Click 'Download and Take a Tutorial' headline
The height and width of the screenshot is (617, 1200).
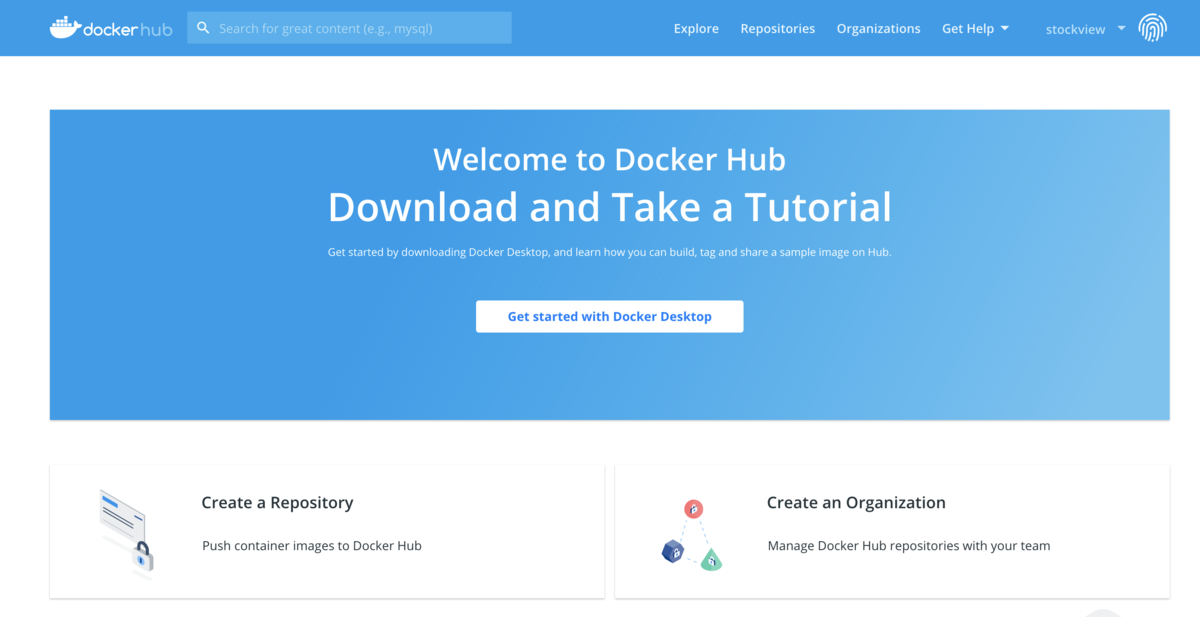(x=609, y=208)
